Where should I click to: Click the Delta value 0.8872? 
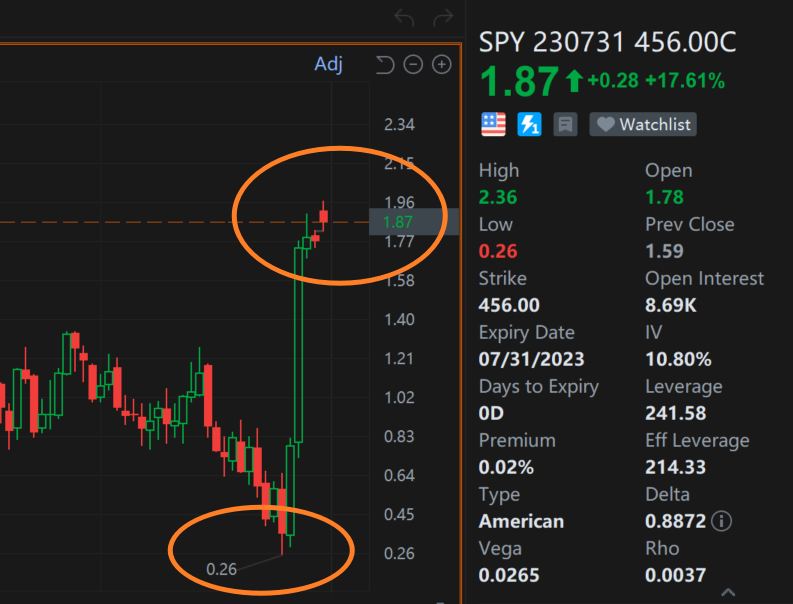click(675, 522)
